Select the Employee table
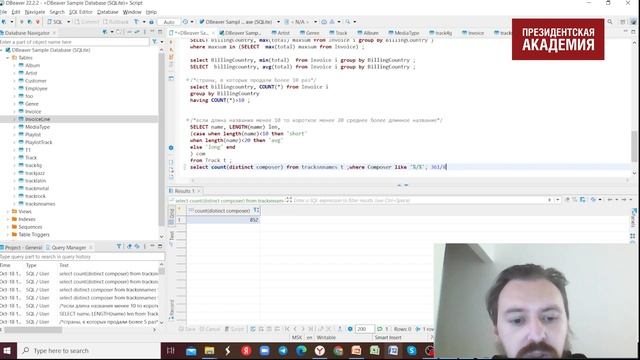 click(x=36, y=89)
